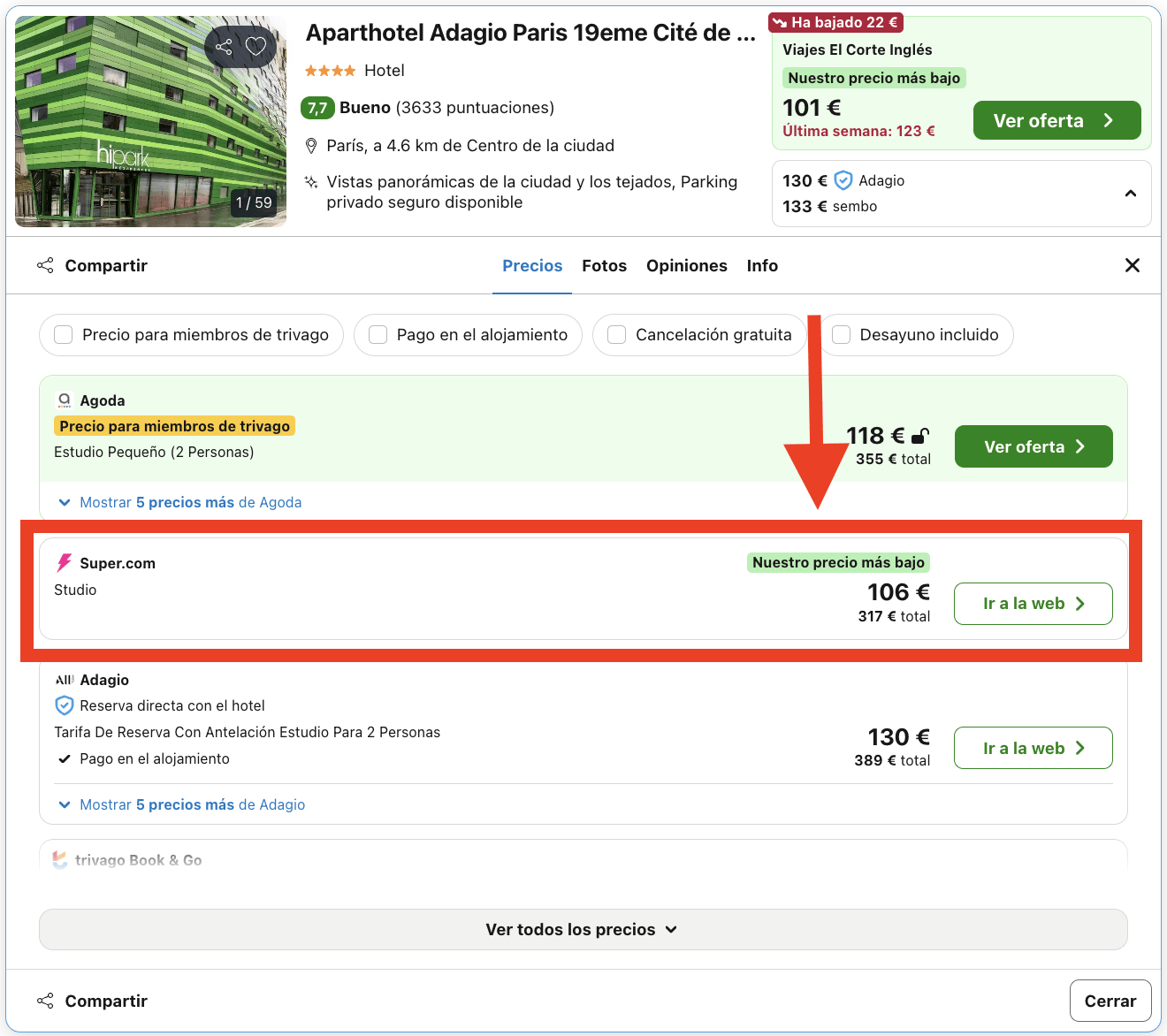
Task: Click Ver oferta for Viajes El Corte Inglés
Action: tap(1056, 120)
